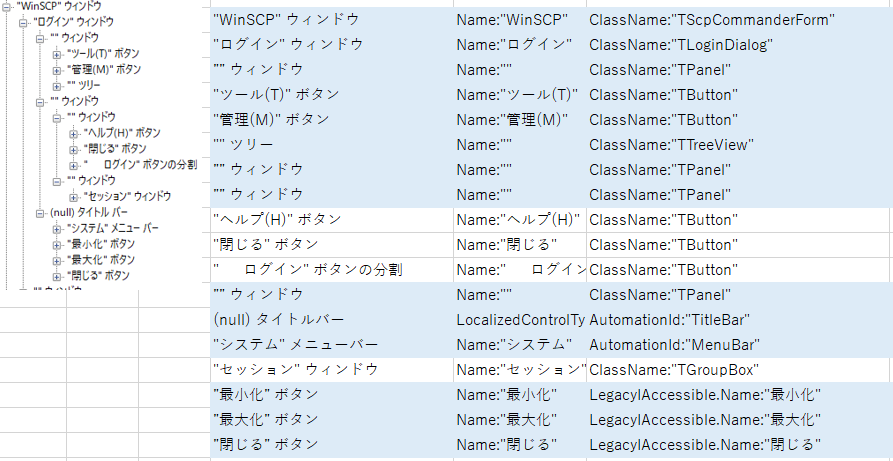Expand the "ヘルプ(H)" ボタン tree node

click(73, 134)
